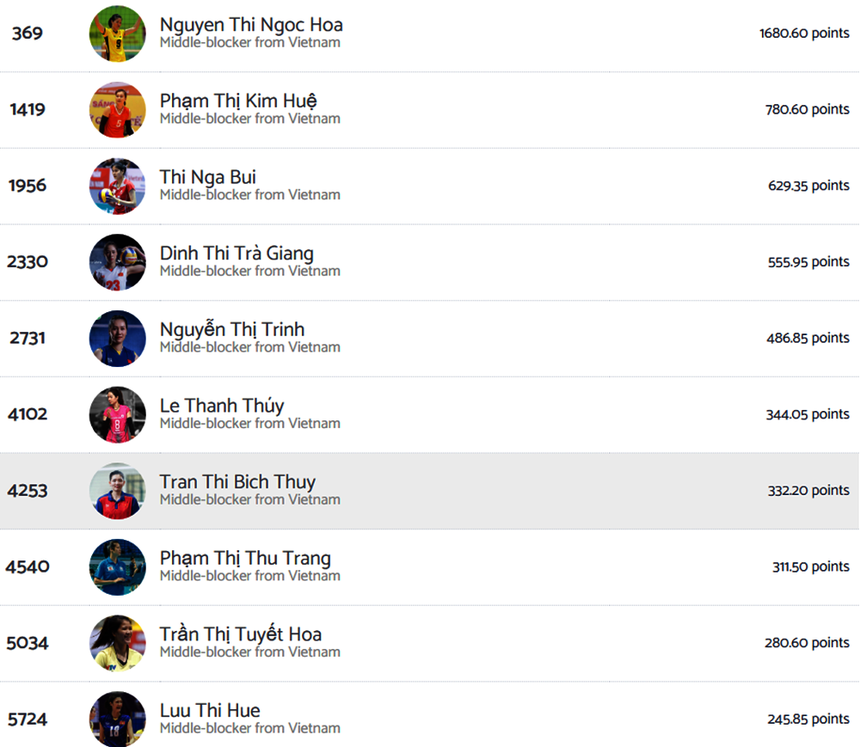Select Dinh Thi Trà Giang's player photo
The width and height of the screenshot is (860, 747).
click(x=117, y=262)
